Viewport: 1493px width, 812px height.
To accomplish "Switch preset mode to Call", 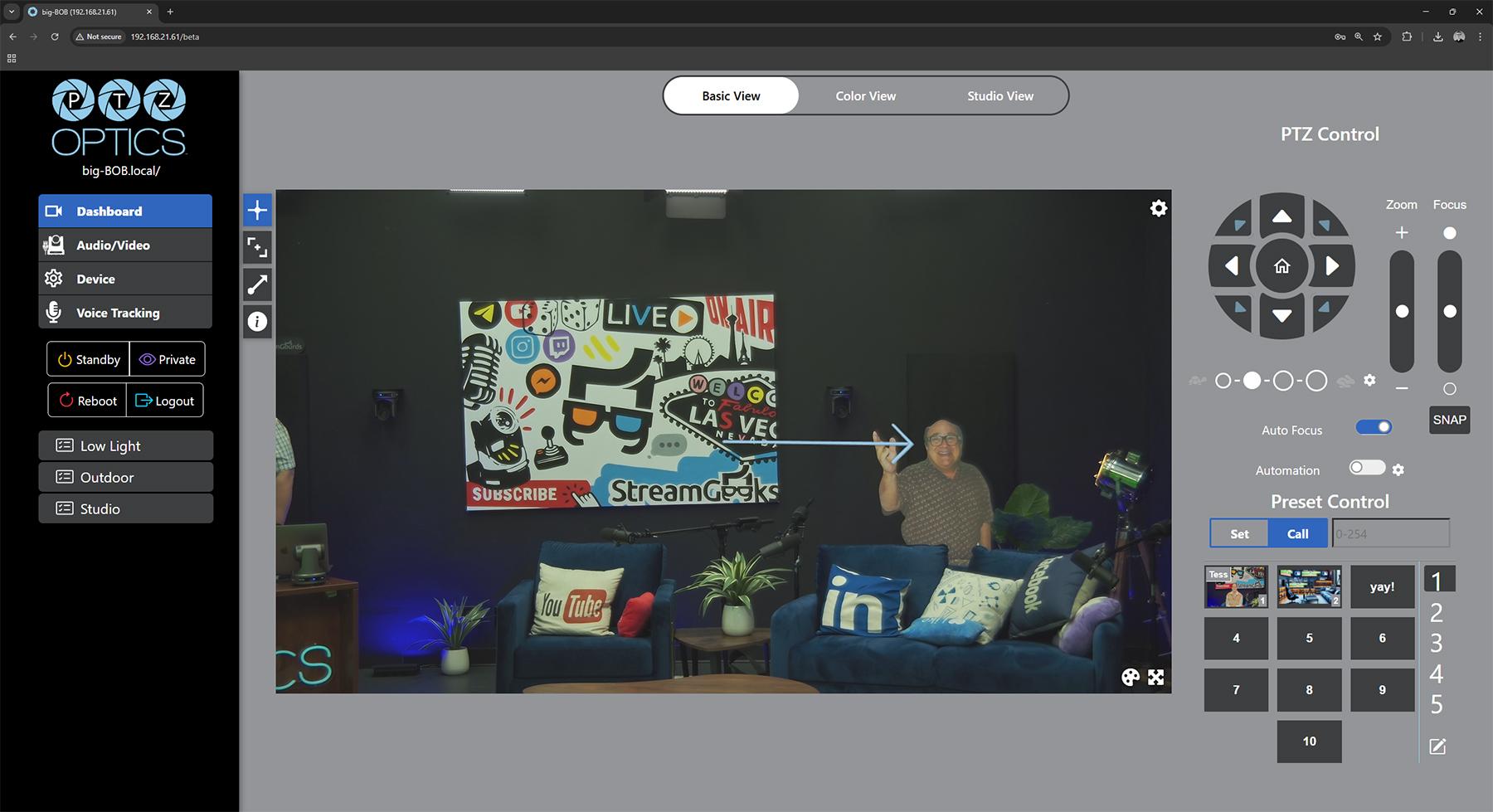I will tap(1298, 533).
